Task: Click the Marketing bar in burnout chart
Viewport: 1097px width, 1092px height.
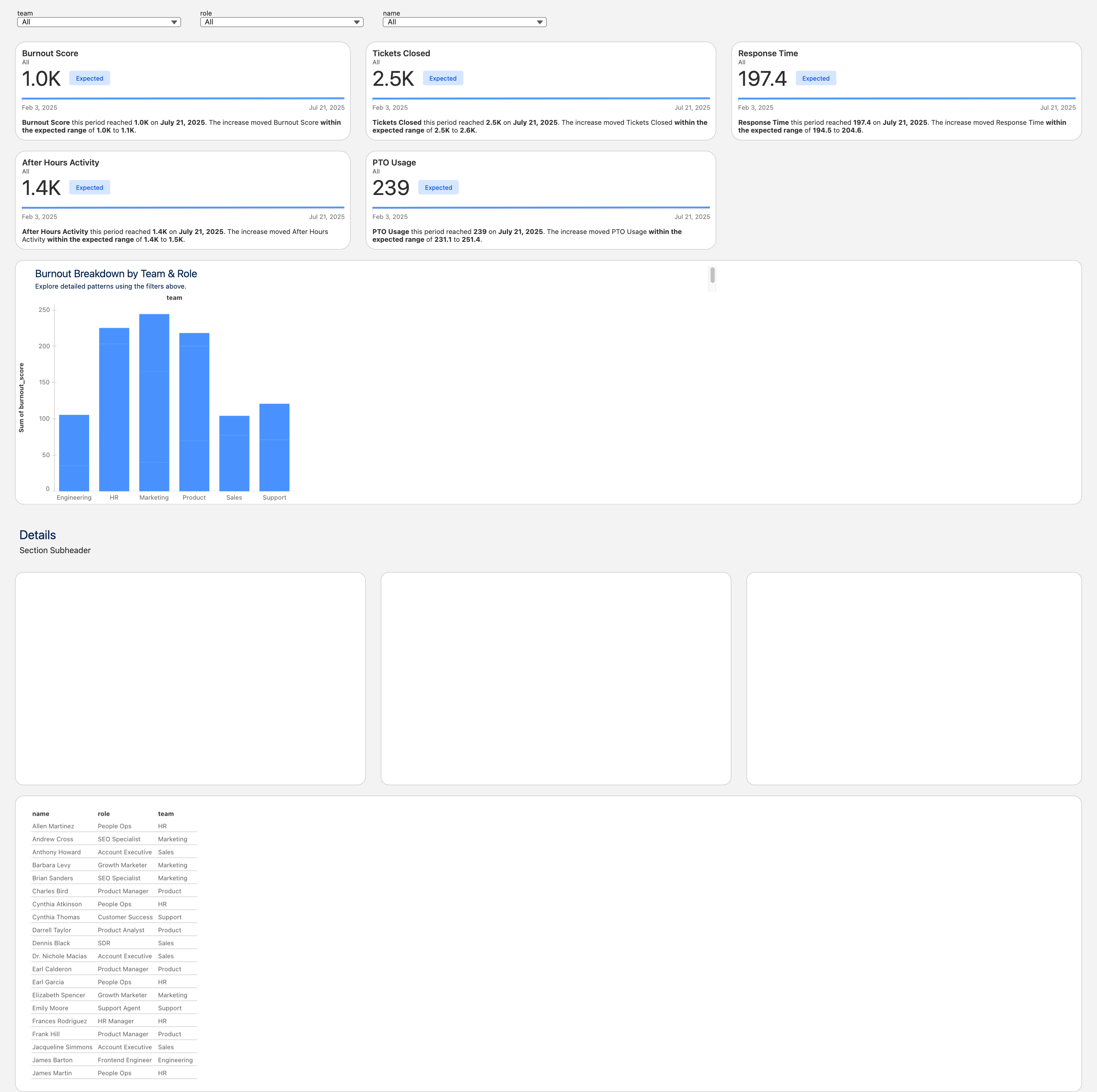Action: click(x=154, y=402)
